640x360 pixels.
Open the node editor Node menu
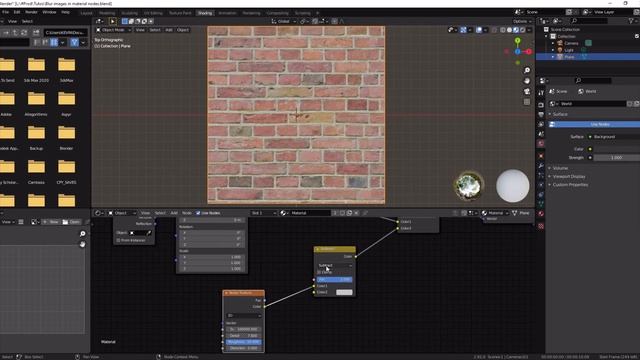tap(187, 213)
